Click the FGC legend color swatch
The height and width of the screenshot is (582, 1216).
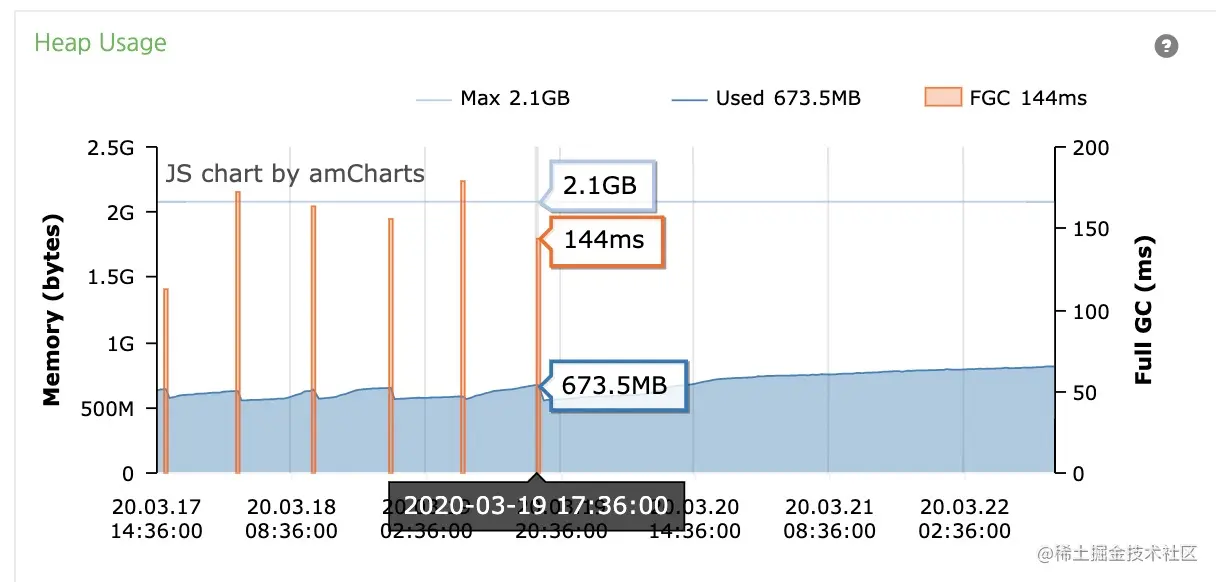click(x=942, y=98)
